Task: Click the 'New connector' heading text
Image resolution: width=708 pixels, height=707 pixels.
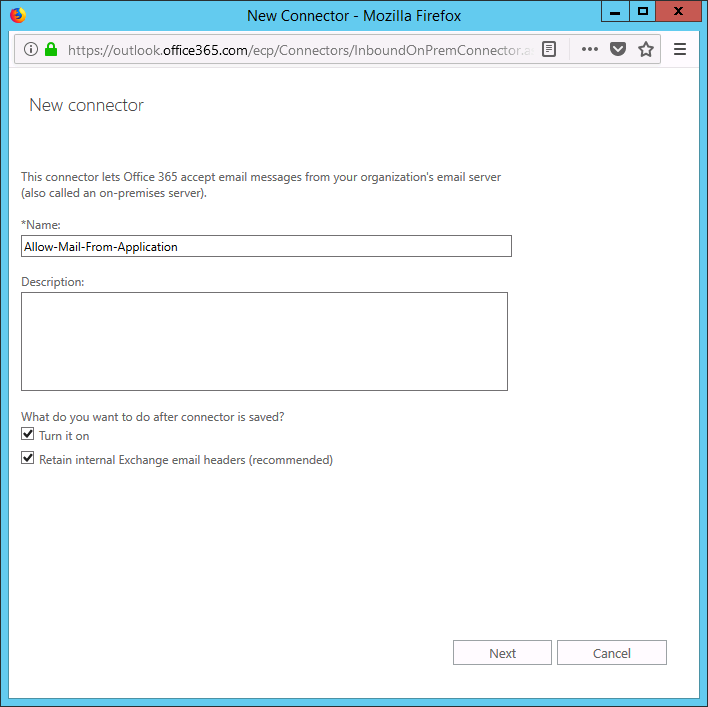Action: tap(86, 105)
